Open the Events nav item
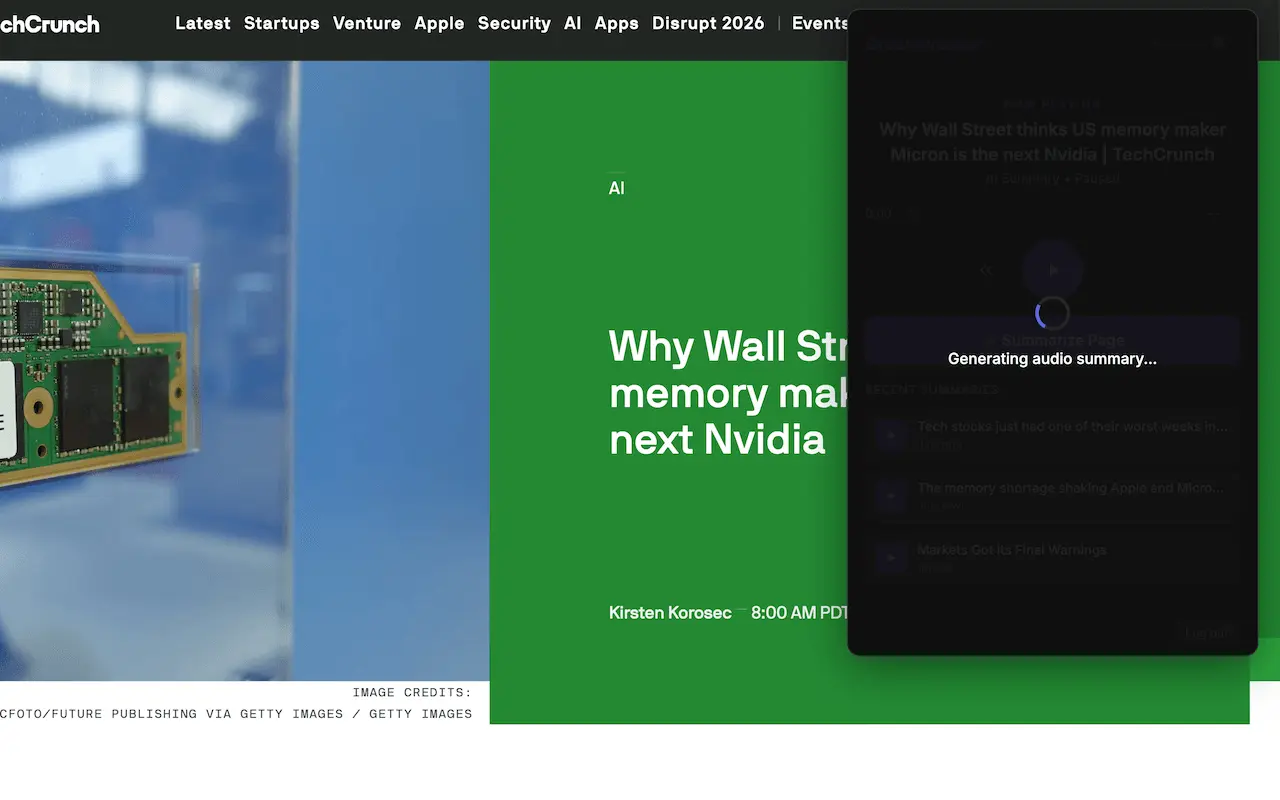 point(820,23)
